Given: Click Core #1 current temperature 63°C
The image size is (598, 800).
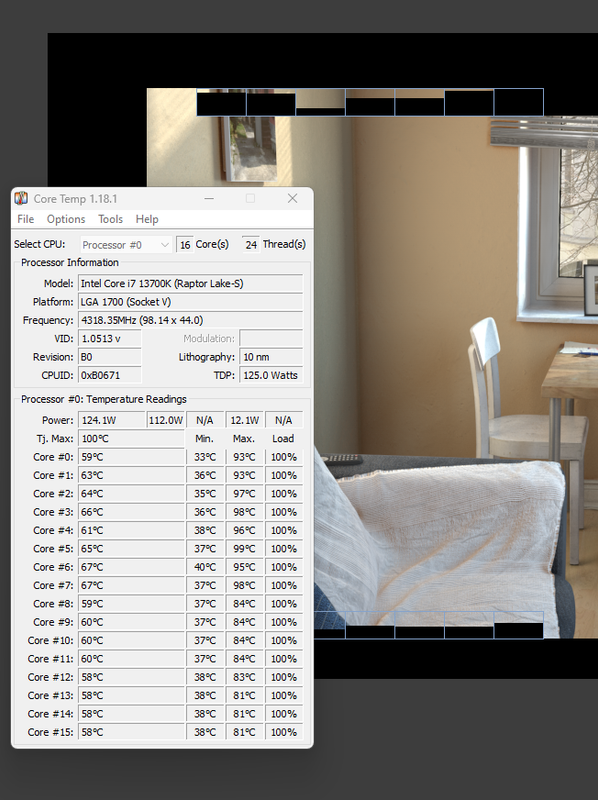Looking at the screenshot, I should pos(131,476).
